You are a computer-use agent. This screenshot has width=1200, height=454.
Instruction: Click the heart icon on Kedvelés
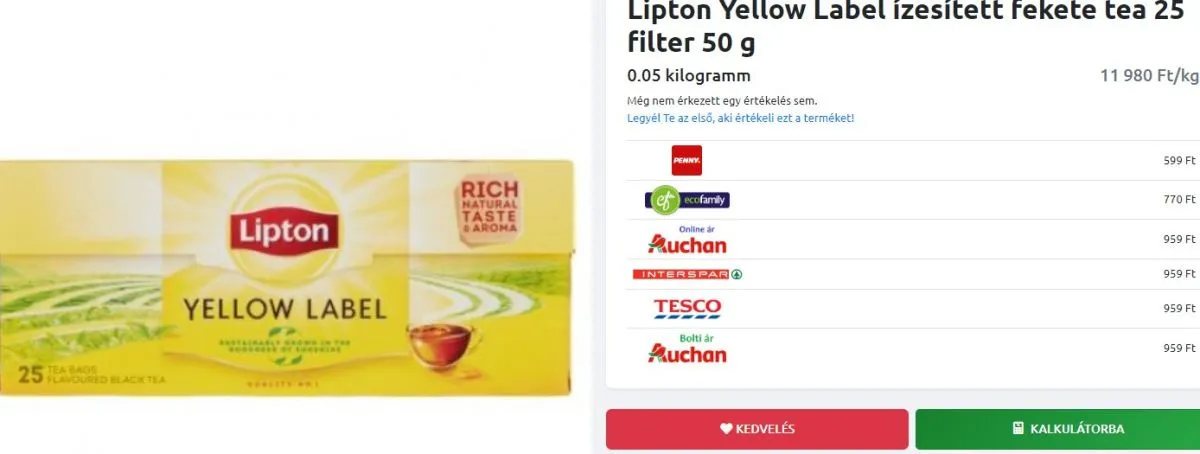click(x=726, y=429)
